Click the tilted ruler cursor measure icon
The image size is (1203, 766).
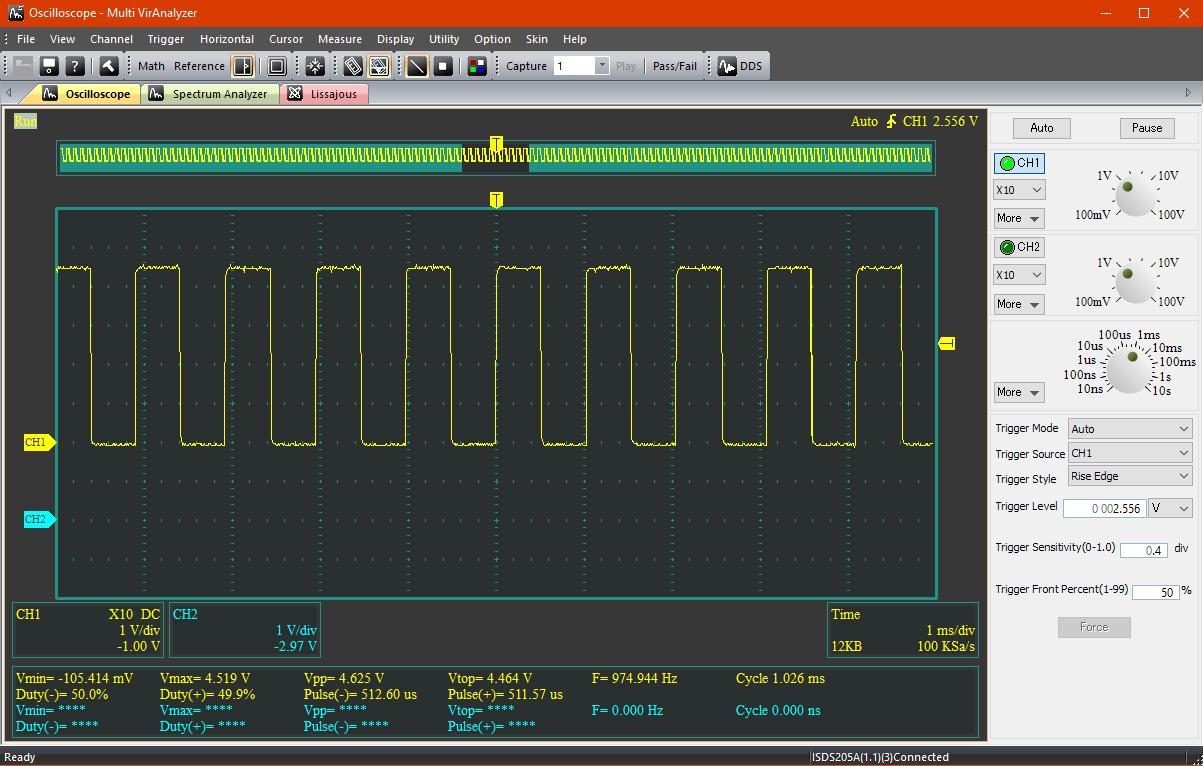click(x=353, y=66)
